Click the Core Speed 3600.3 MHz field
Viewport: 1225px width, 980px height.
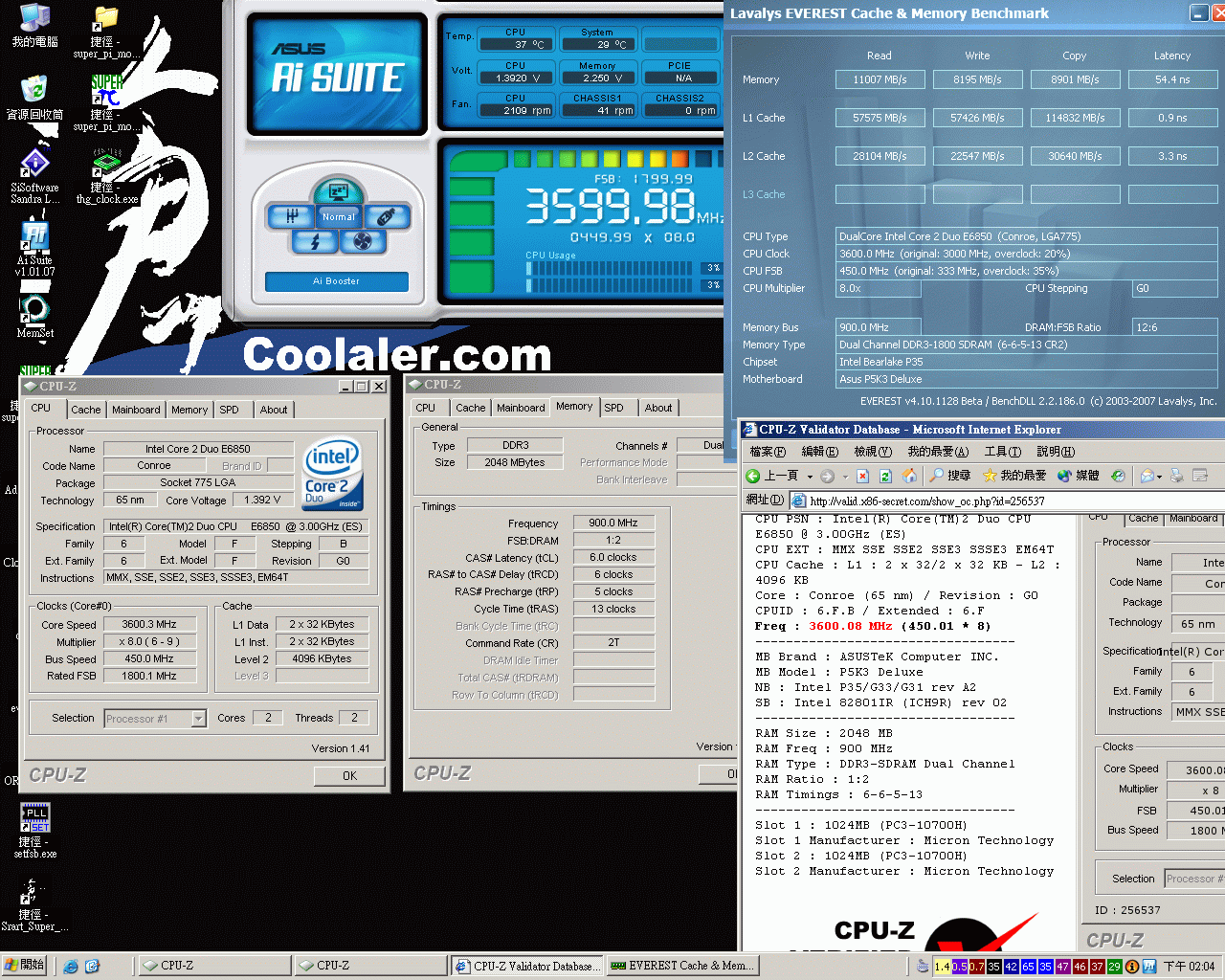[x=148, y=624]
